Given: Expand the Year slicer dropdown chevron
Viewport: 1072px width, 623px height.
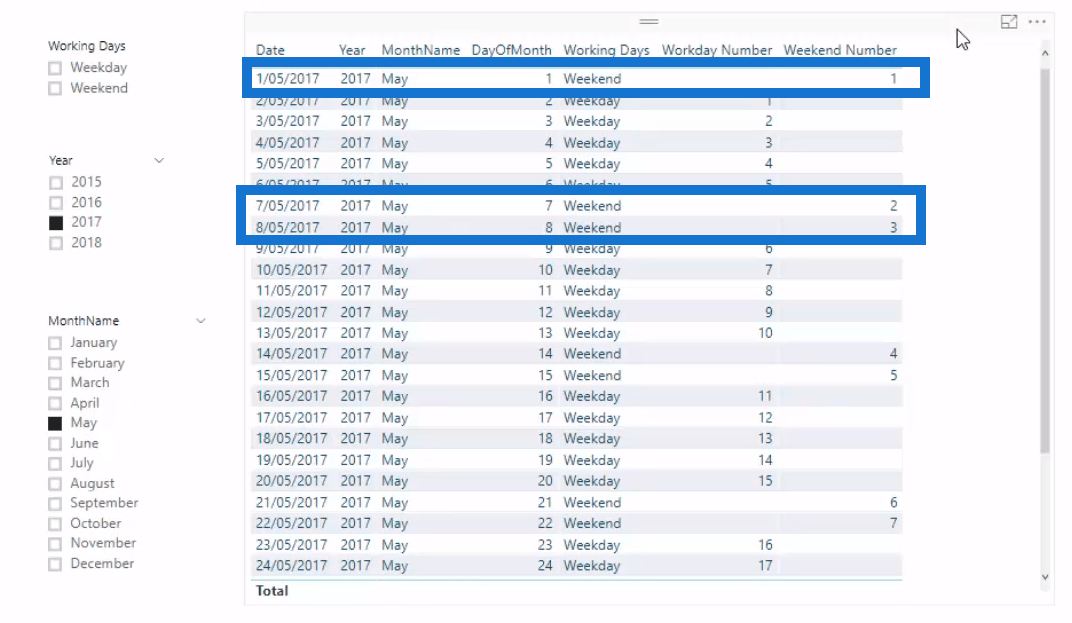Looking at the screenshot, I should pyautogui.click(x=159, y=161).
